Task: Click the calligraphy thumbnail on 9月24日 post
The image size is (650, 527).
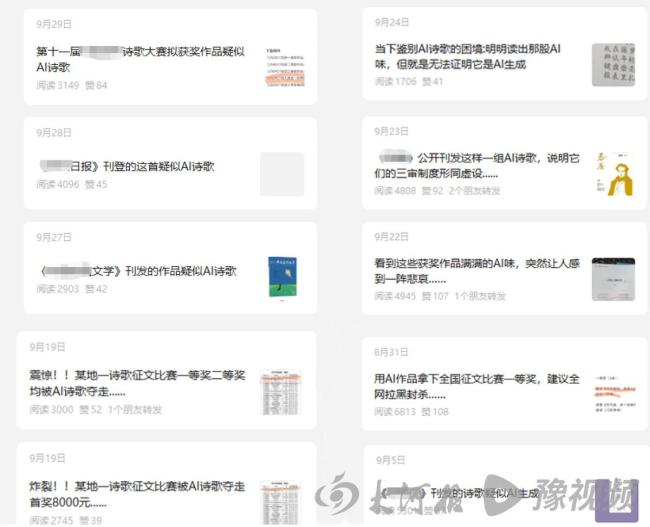Action: point(612,65)
